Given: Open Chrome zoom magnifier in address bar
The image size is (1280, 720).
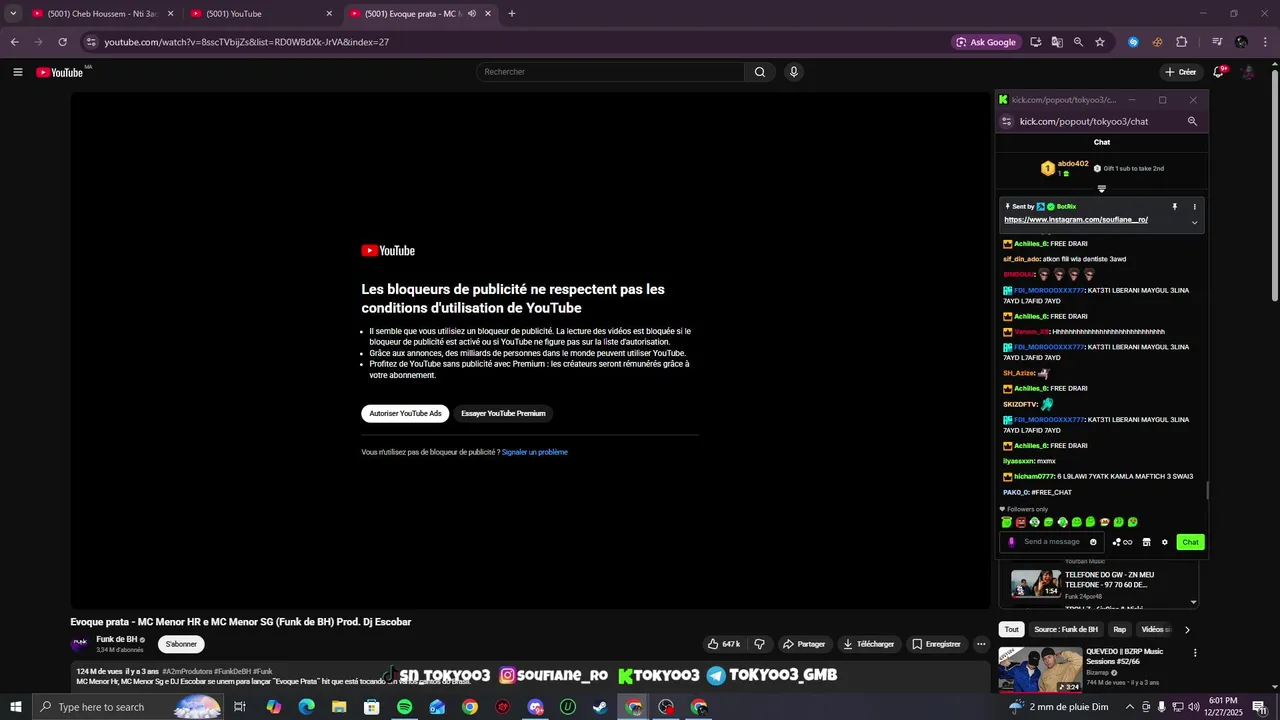Looking at the screenshot, I should click(1078, 42).
